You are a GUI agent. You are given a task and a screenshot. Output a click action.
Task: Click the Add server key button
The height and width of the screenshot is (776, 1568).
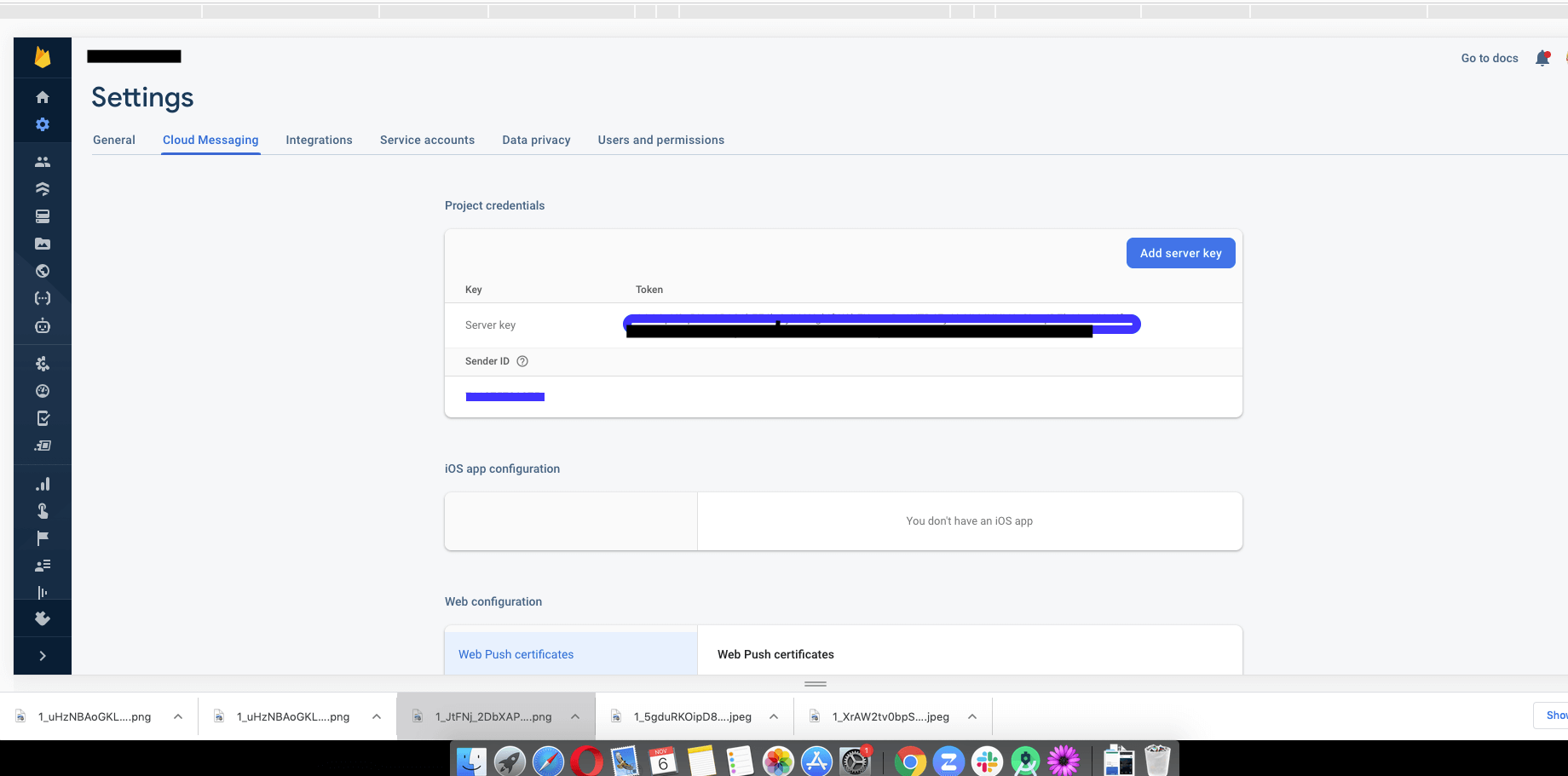coord(1180,253)
